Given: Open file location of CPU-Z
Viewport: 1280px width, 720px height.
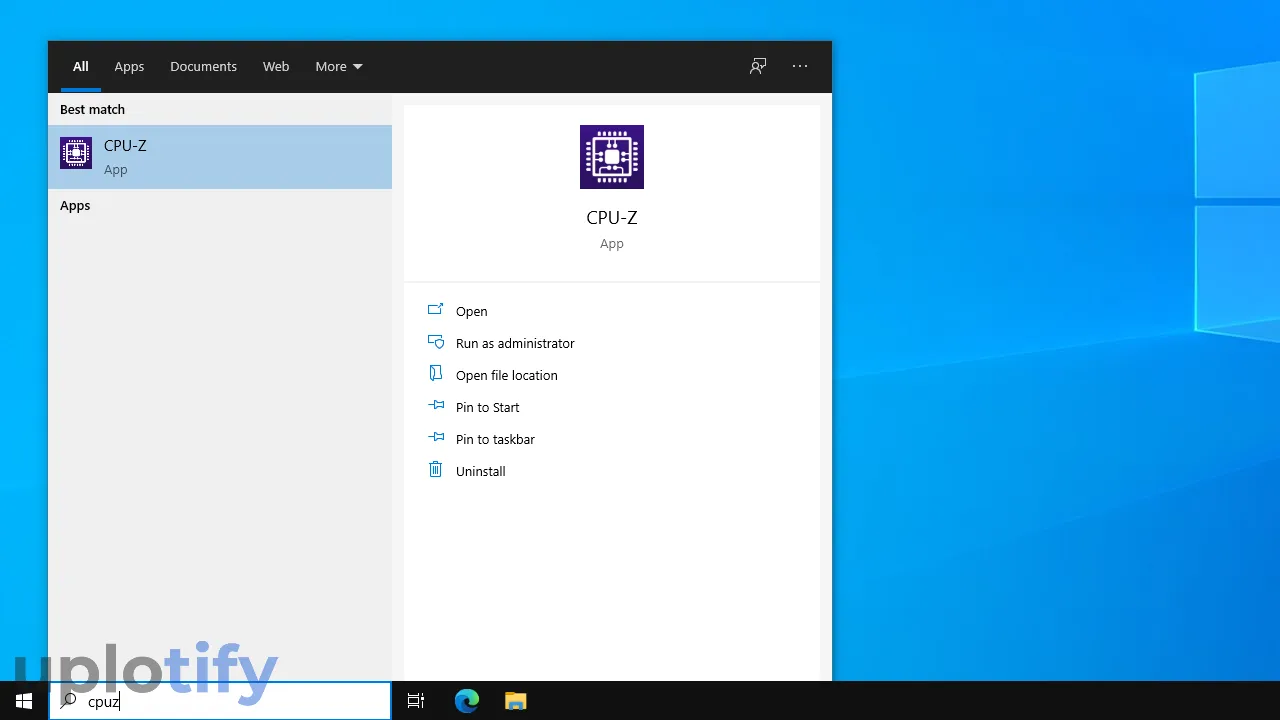Looking at the screenshot, I should pos(507,375).
